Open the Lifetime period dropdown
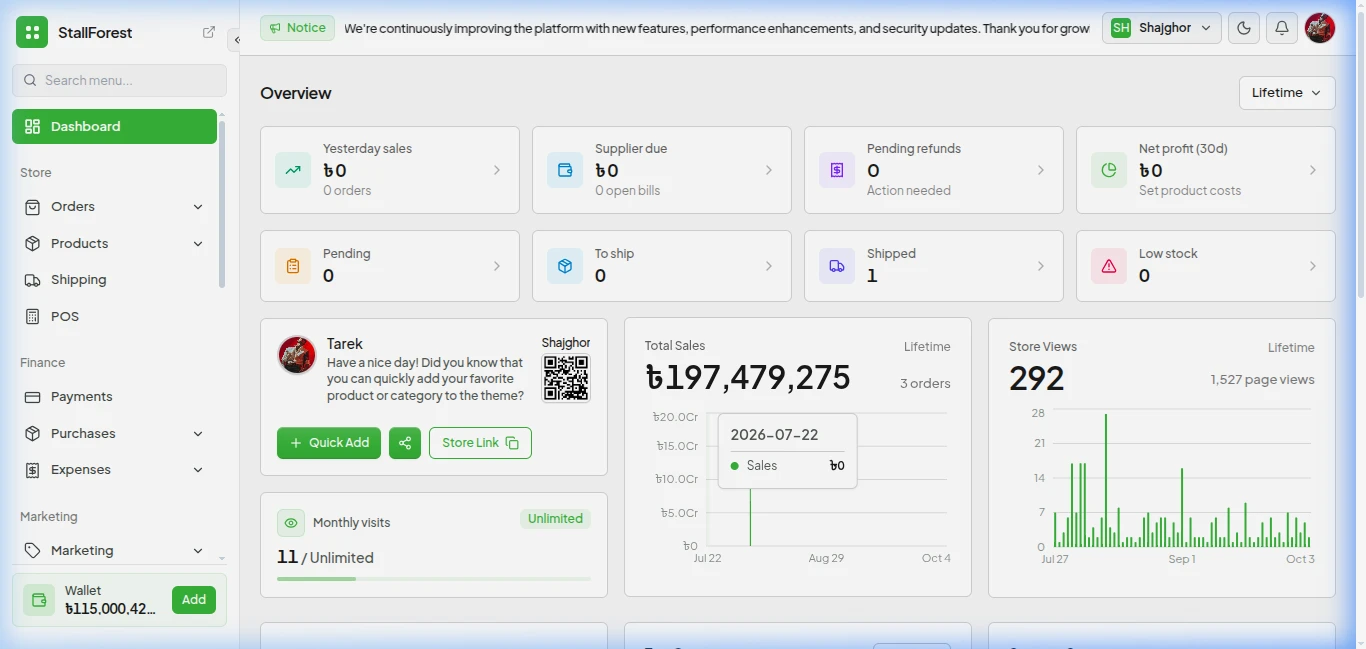This screenshot has width=1366, height=649. (x=1287, y=93)
